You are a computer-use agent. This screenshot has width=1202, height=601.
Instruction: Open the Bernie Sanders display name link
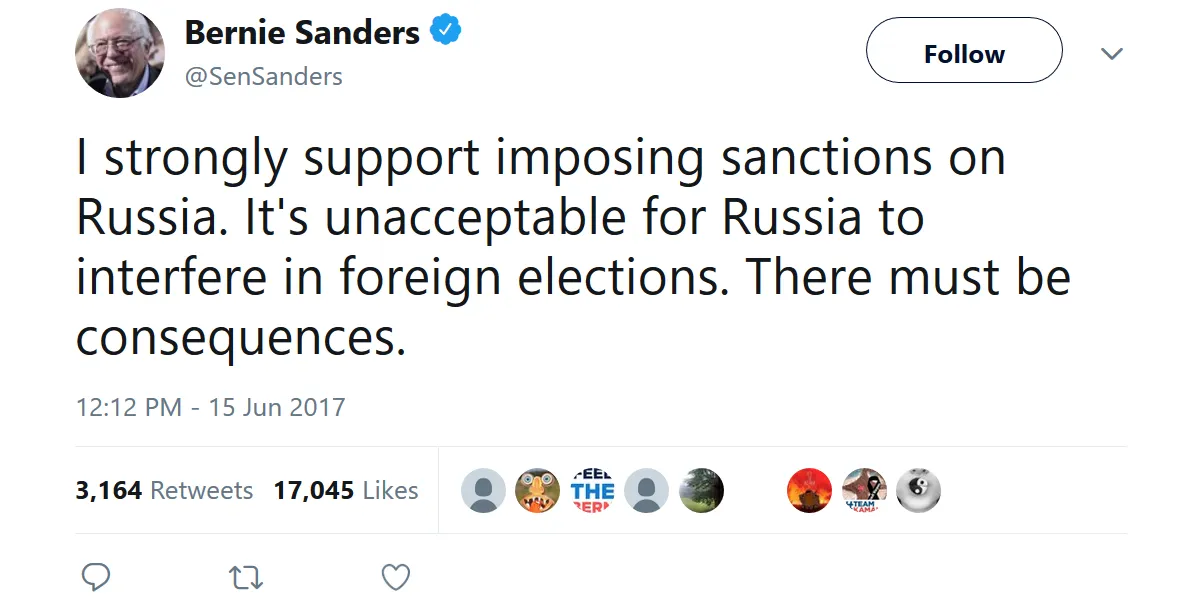[x=302, y=32]
